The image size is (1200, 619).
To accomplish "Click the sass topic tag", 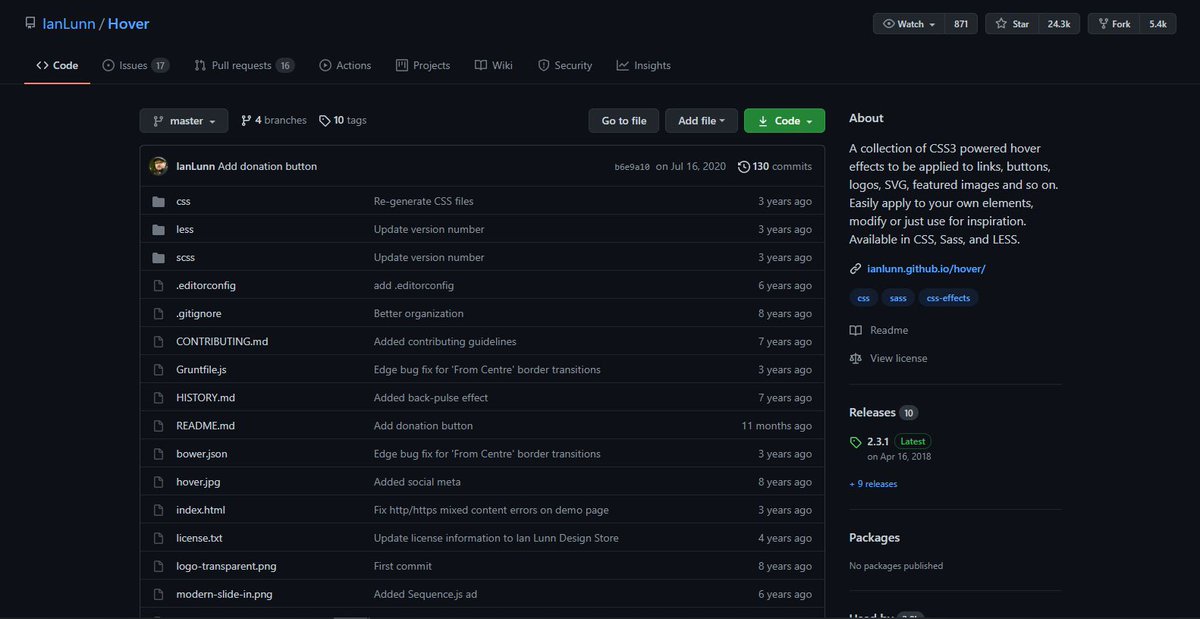I will point(898,297).
